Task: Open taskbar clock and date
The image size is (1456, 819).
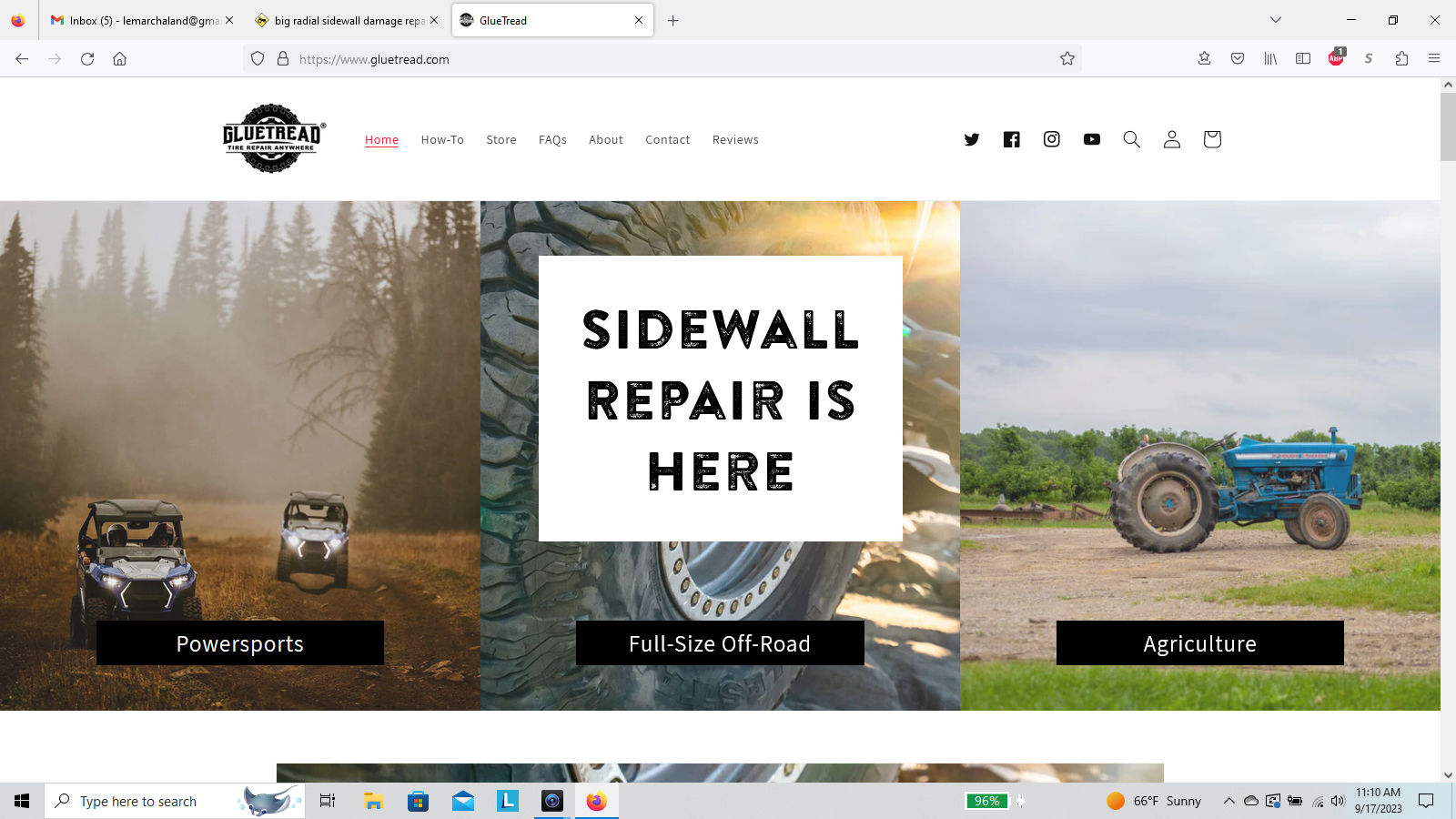Action: (x=1378, y=801)
